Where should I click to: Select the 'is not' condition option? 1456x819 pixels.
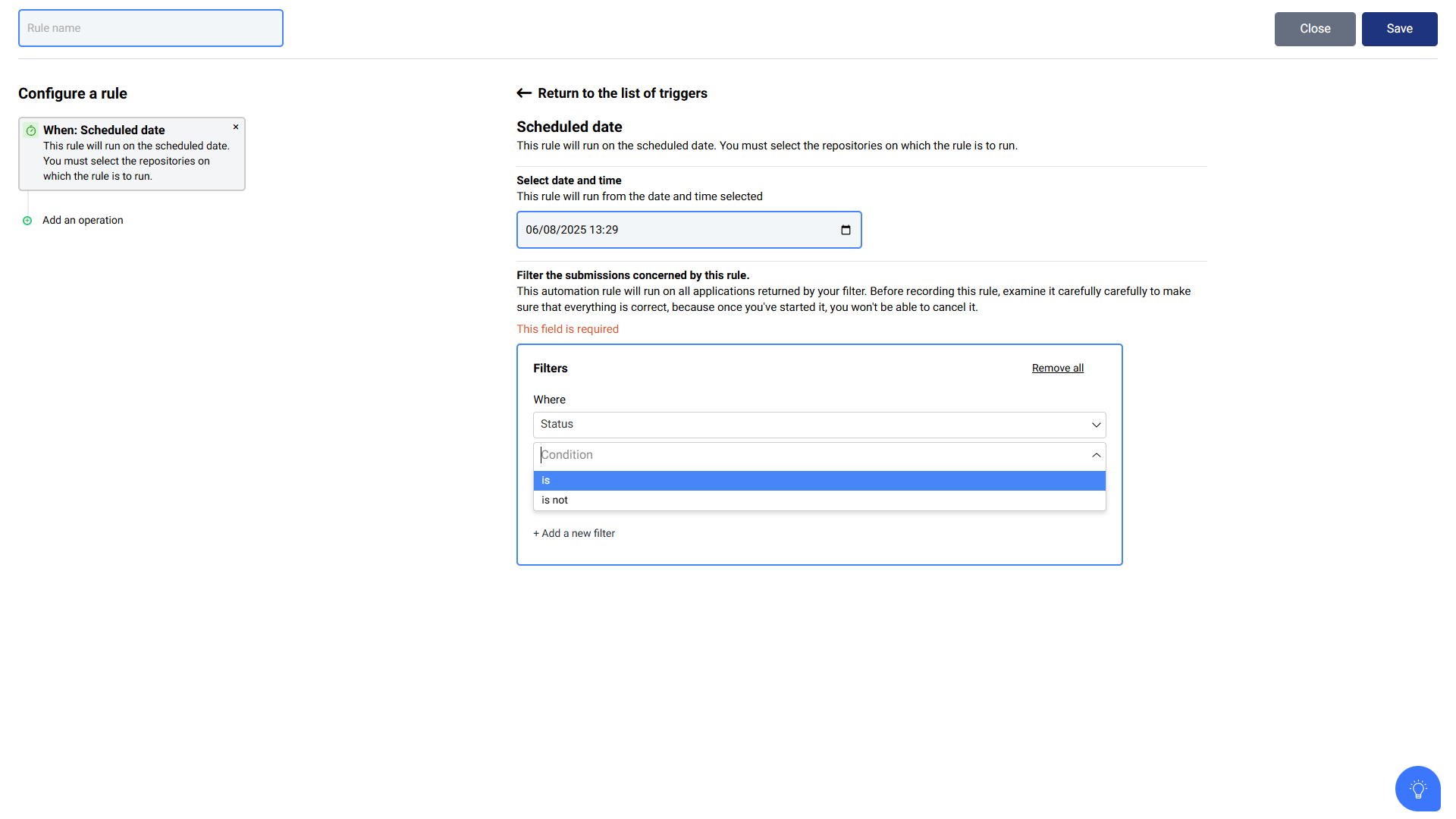819,500
